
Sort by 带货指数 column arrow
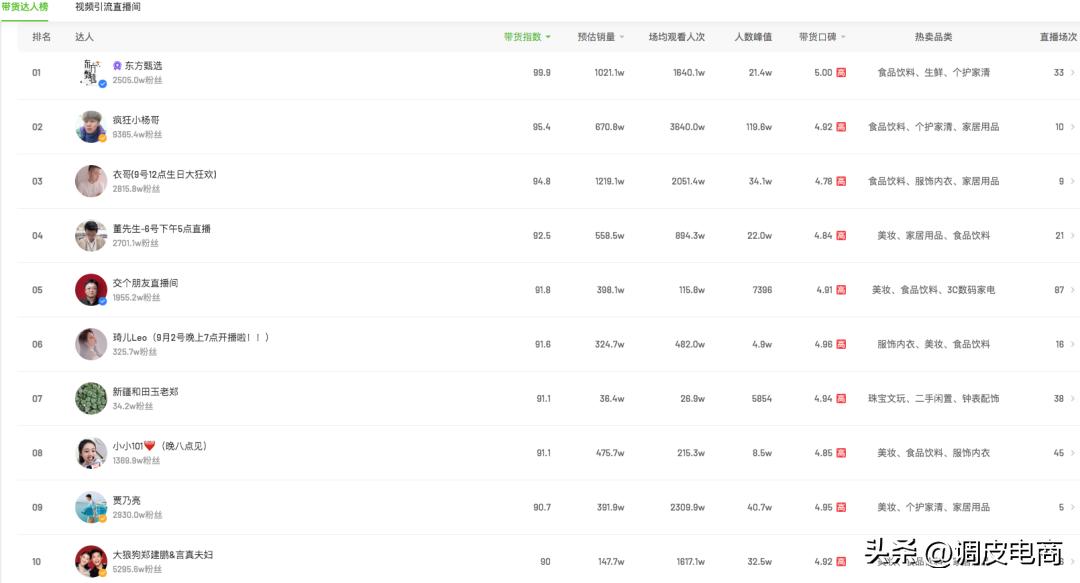[548, 37]
